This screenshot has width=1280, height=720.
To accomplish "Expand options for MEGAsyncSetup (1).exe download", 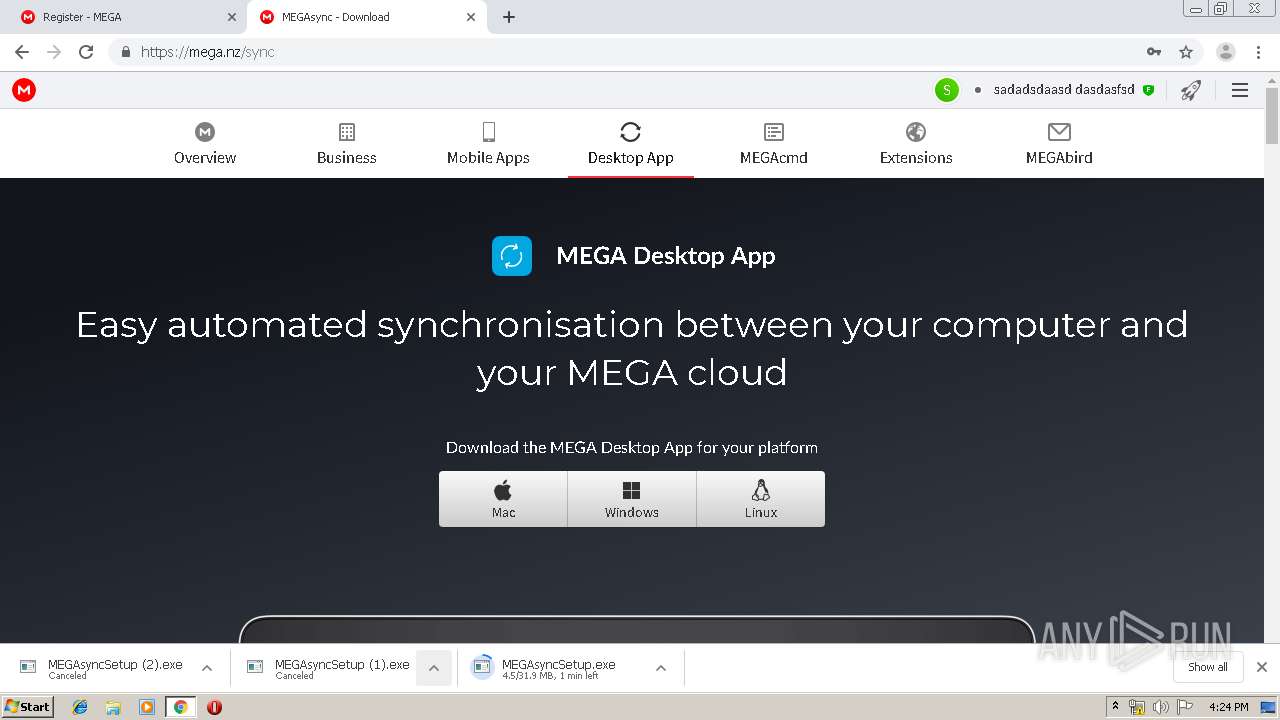I will click(x=434, y=668).
